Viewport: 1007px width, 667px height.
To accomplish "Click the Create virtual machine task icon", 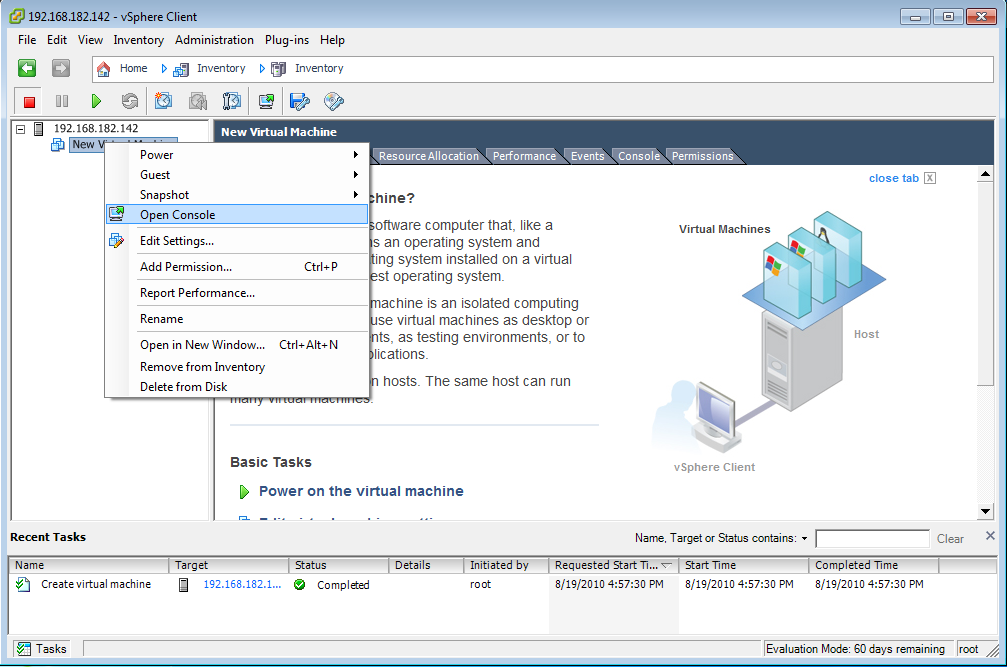I will point(23,584).
